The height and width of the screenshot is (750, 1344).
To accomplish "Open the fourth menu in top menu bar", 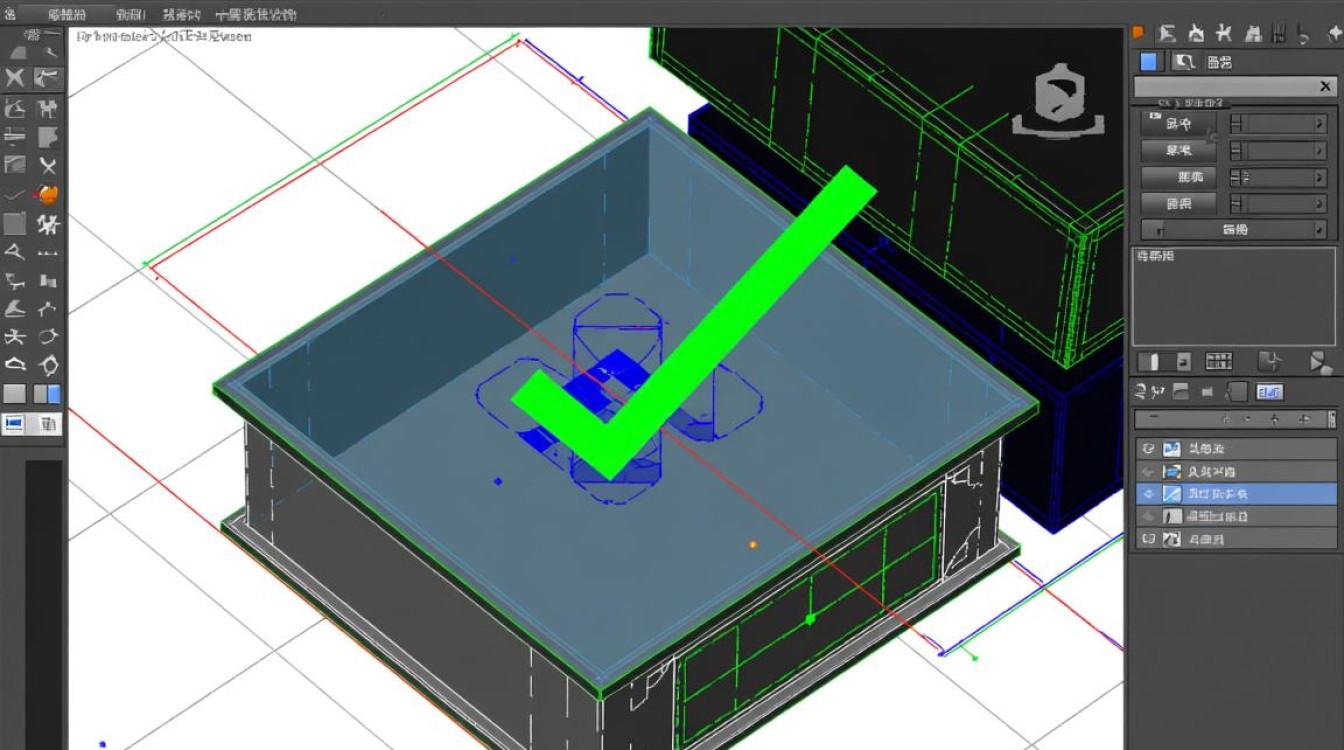I will pos(181,15).
